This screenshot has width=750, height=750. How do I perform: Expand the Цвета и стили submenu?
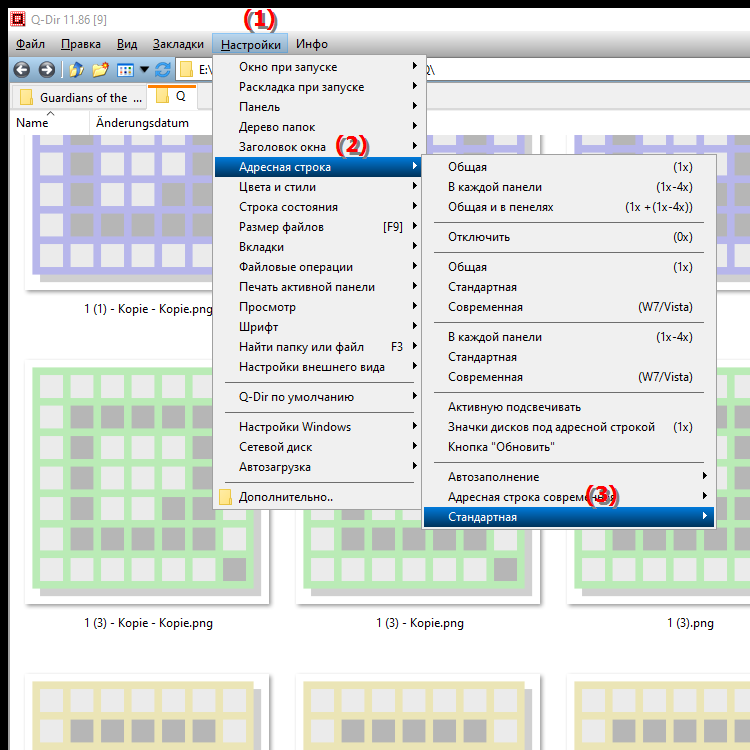tap(318, 187)
